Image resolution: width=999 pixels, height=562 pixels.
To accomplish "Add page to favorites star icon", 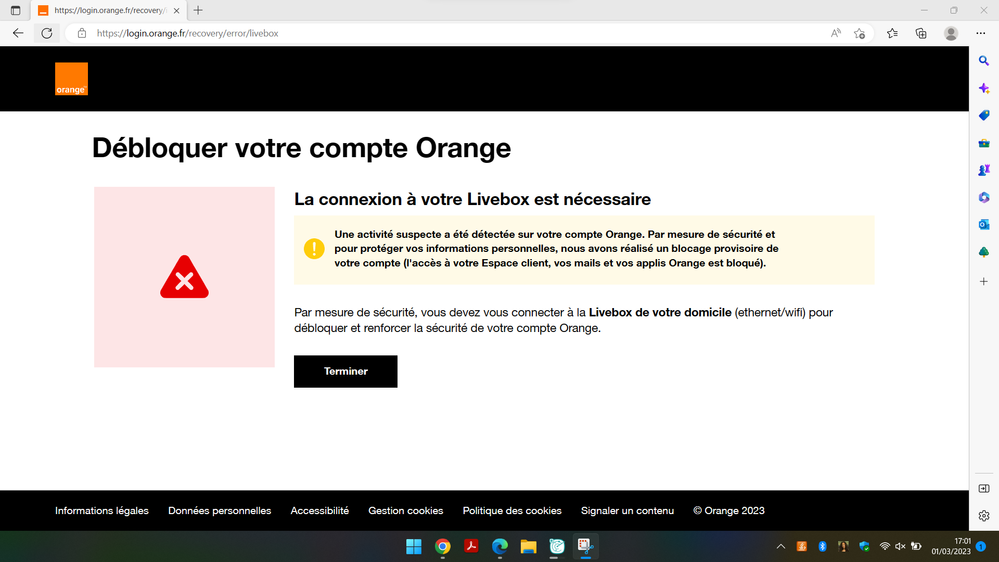I will 859,33.
